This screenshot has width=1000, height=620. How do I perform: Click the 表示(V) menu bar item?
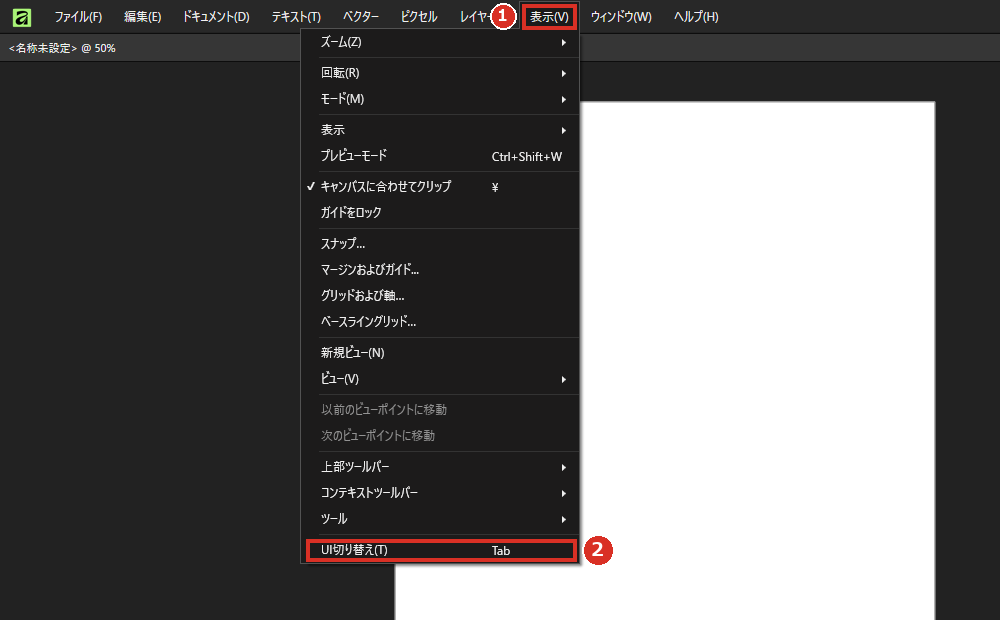(549, 17)
